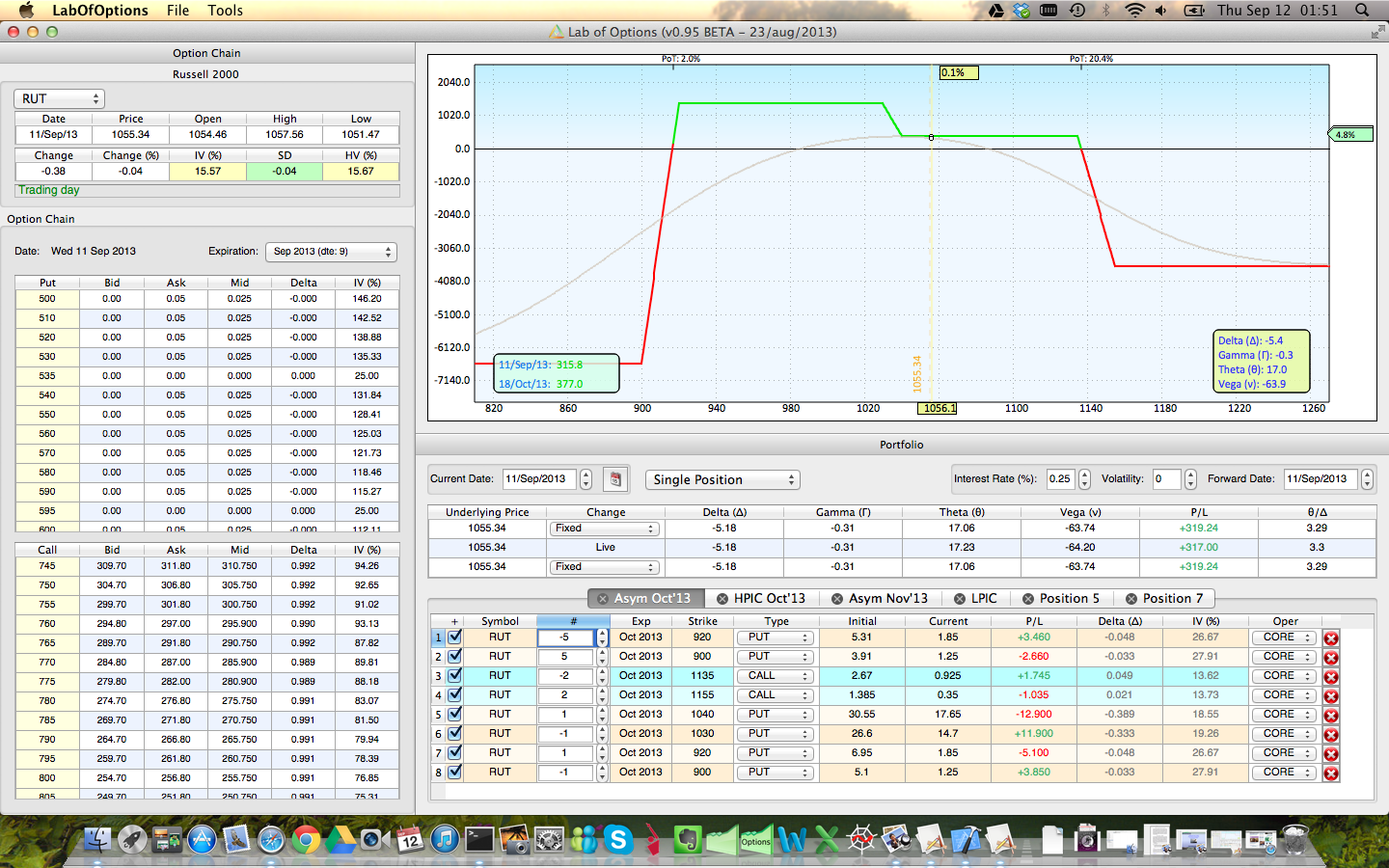Close the HPIC Oct'13 tab via its X icon
The height and width of the screenshot is (868, 1389).
point(722,599)
